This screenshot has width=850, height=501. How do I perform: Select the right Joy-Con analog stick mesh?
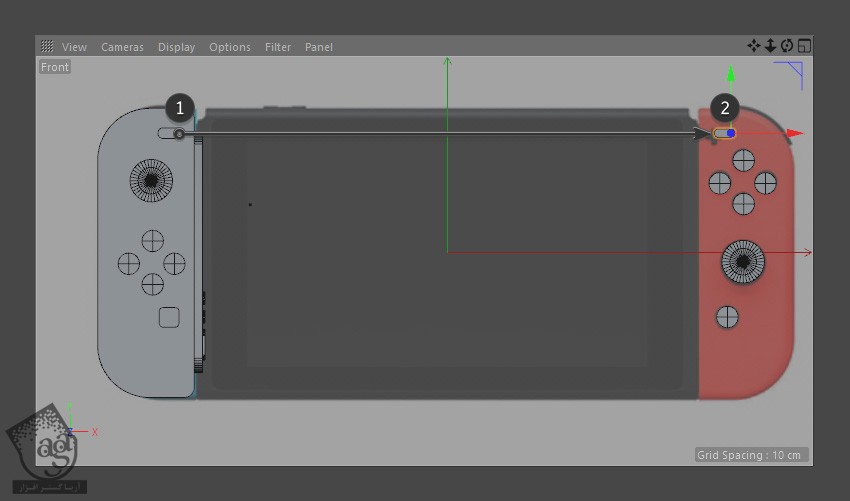point(743,262)
